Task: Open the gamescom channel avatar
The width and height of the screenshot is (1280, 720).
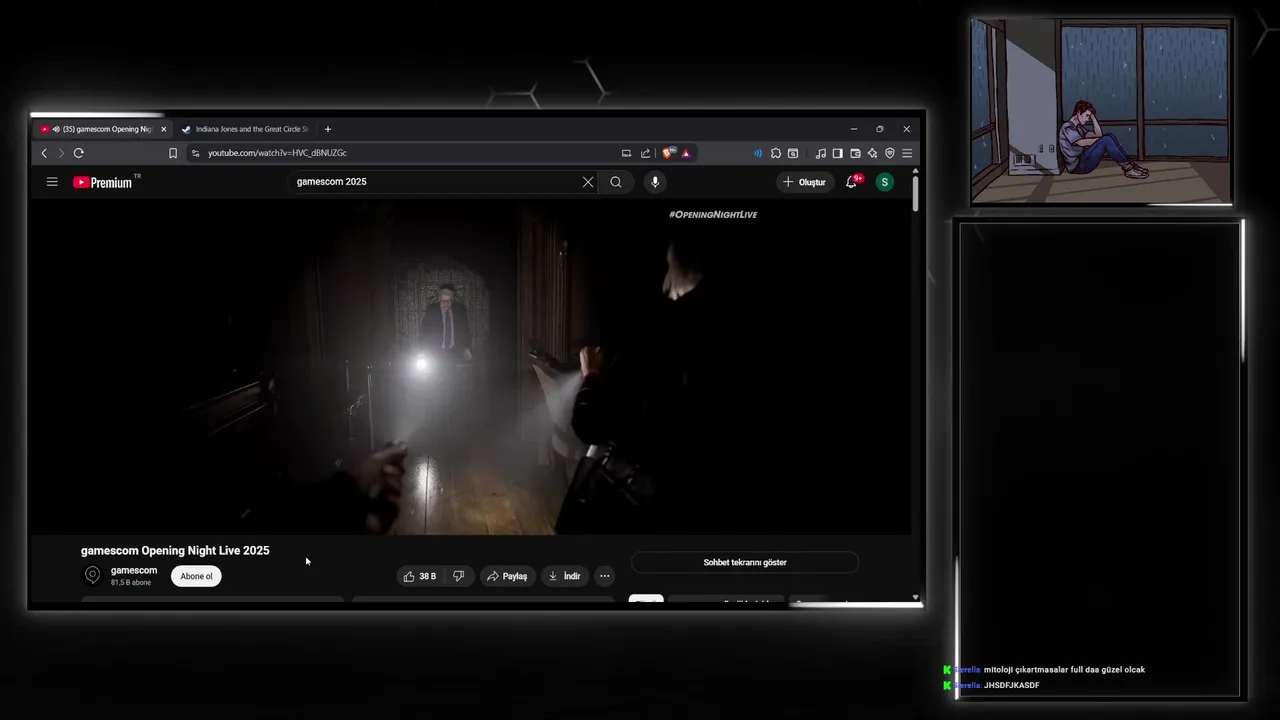Action: [92, 575]
